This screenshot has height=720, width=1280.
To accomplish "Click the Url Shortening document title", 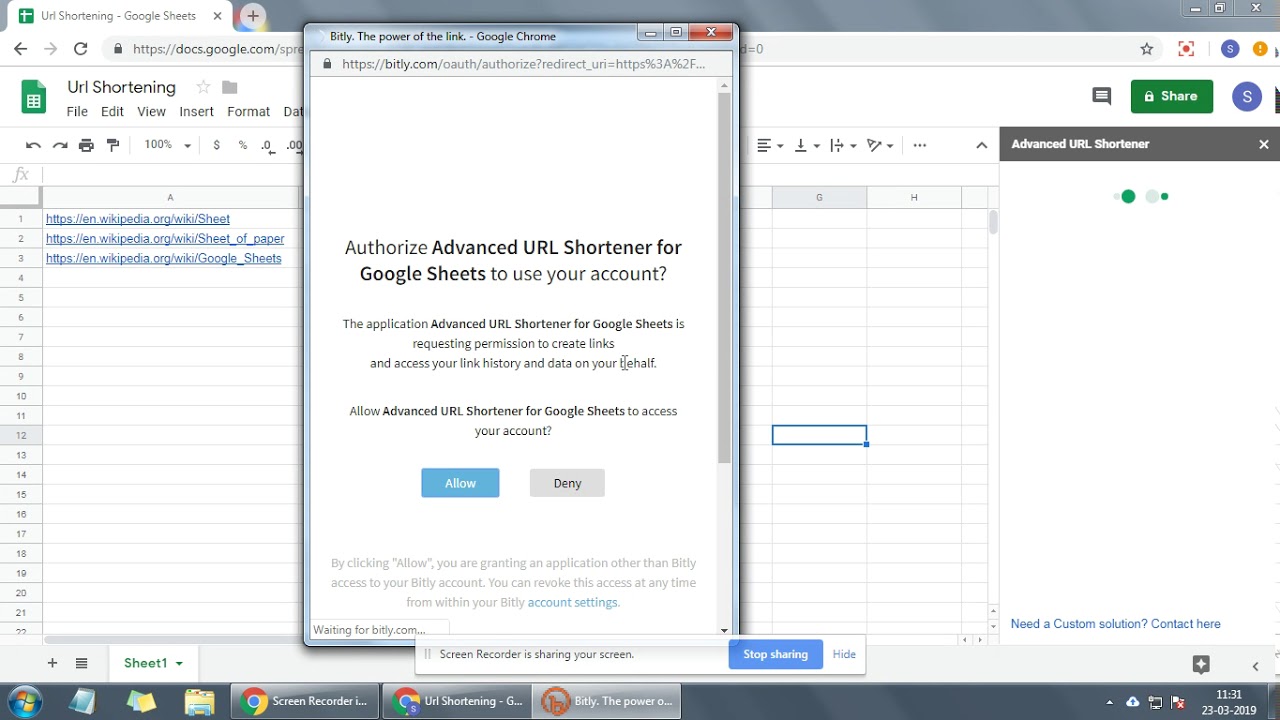I will coord(121,87).
